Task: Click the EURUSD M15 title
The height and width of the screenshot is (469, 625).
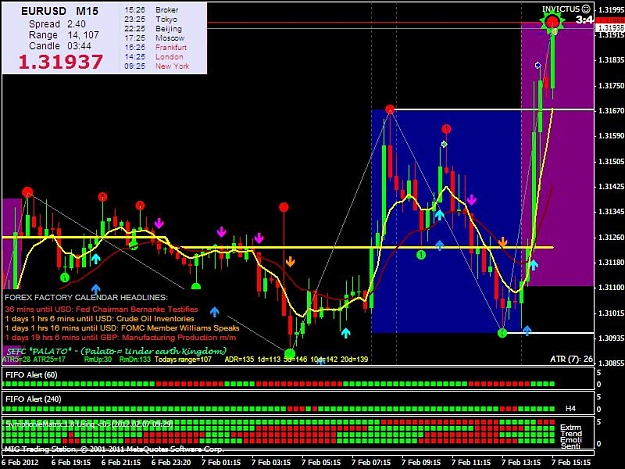Action: (x=60, y=11)
